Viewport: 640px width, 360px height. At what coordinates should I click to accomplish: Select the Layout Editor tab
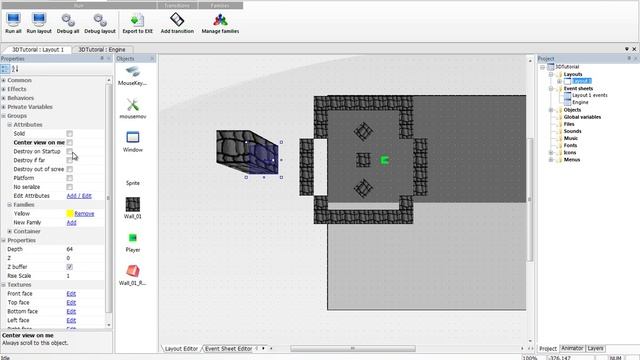click(181, 349)
